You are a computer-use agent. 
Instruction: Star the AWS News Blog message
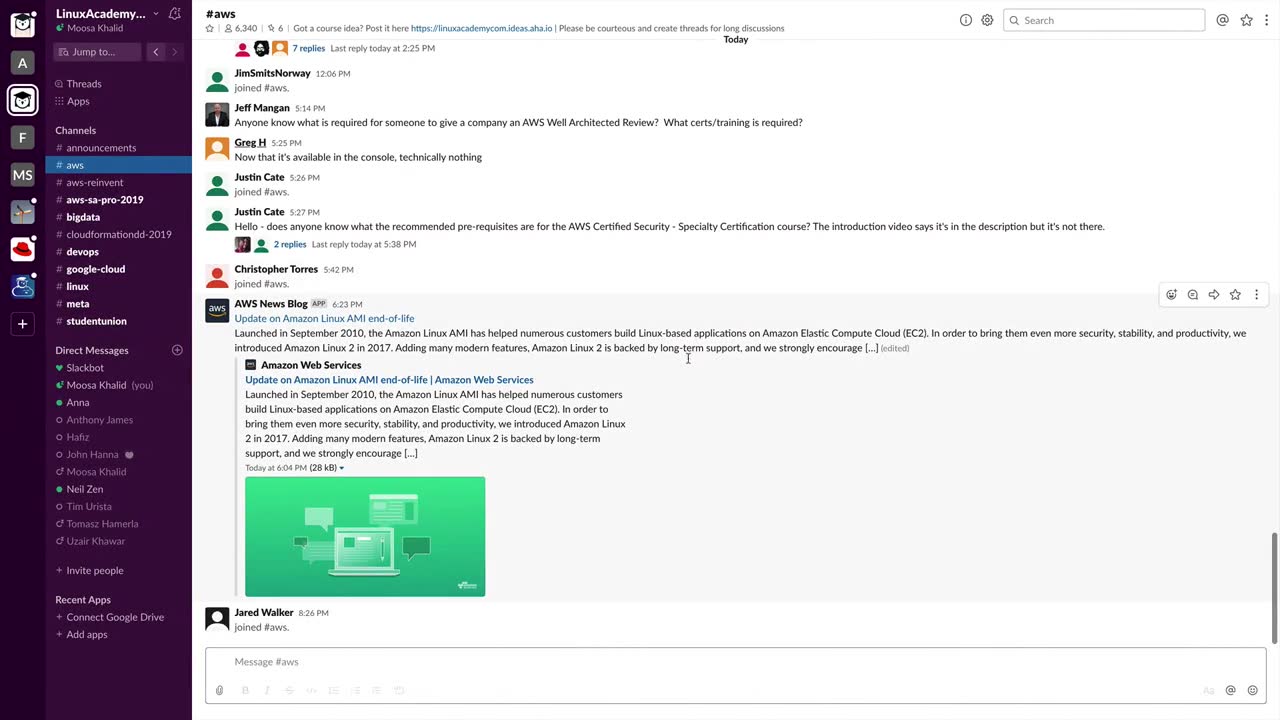[x=1235, y=295]
